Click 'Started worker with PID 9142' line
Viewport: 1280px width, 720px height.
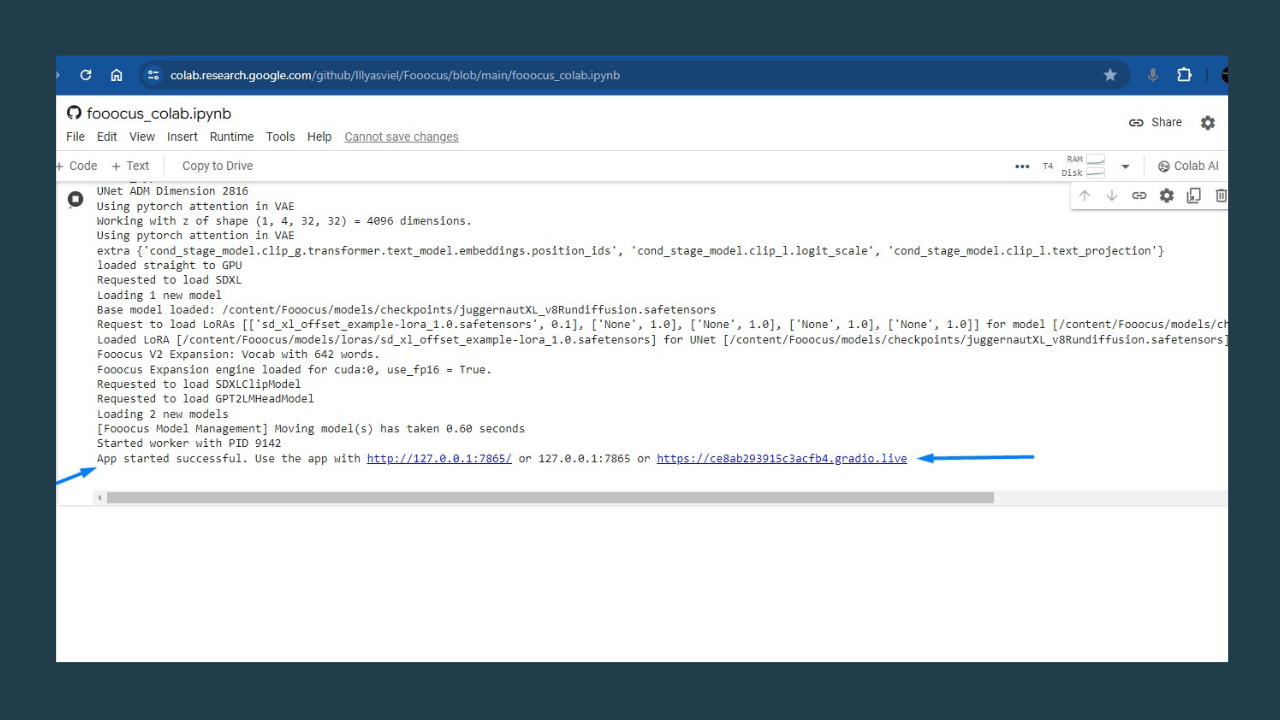[189, 443]
